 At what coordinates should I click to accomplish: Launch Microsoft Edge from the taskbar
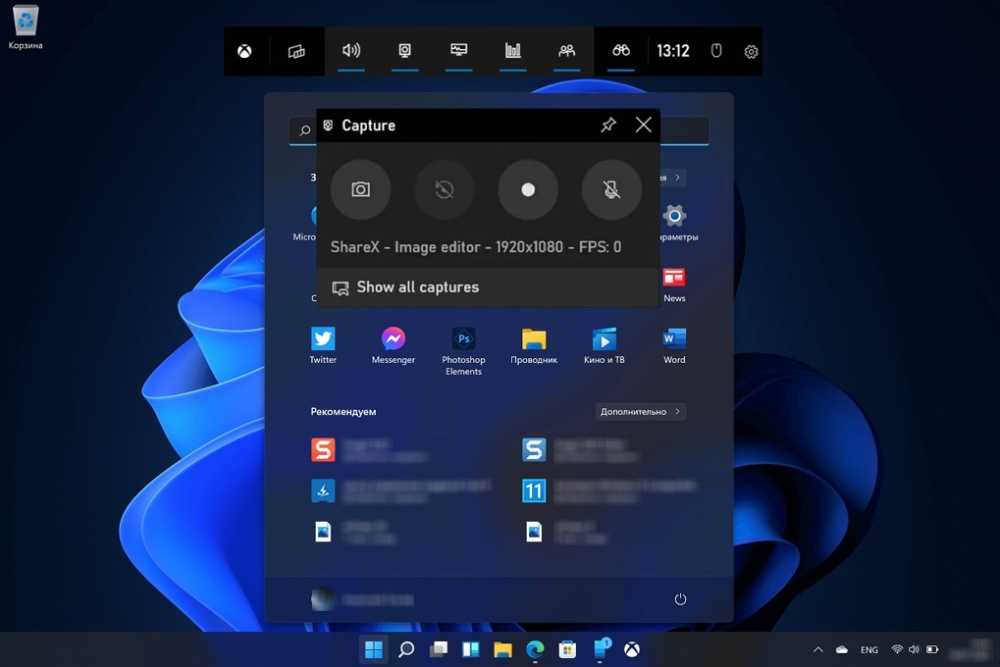(x=535, y=650)
